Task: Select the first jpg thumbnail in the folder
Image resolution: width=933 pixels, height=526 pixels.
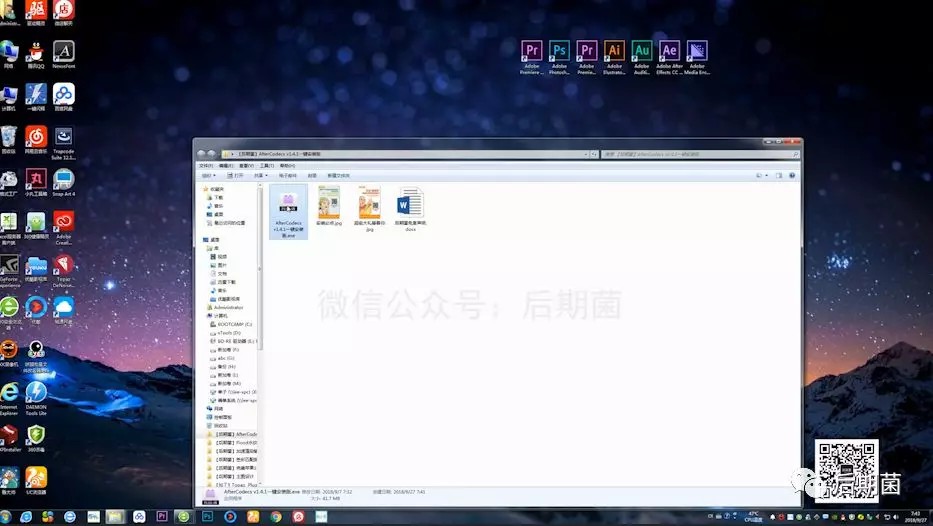Action: [329, 205]
